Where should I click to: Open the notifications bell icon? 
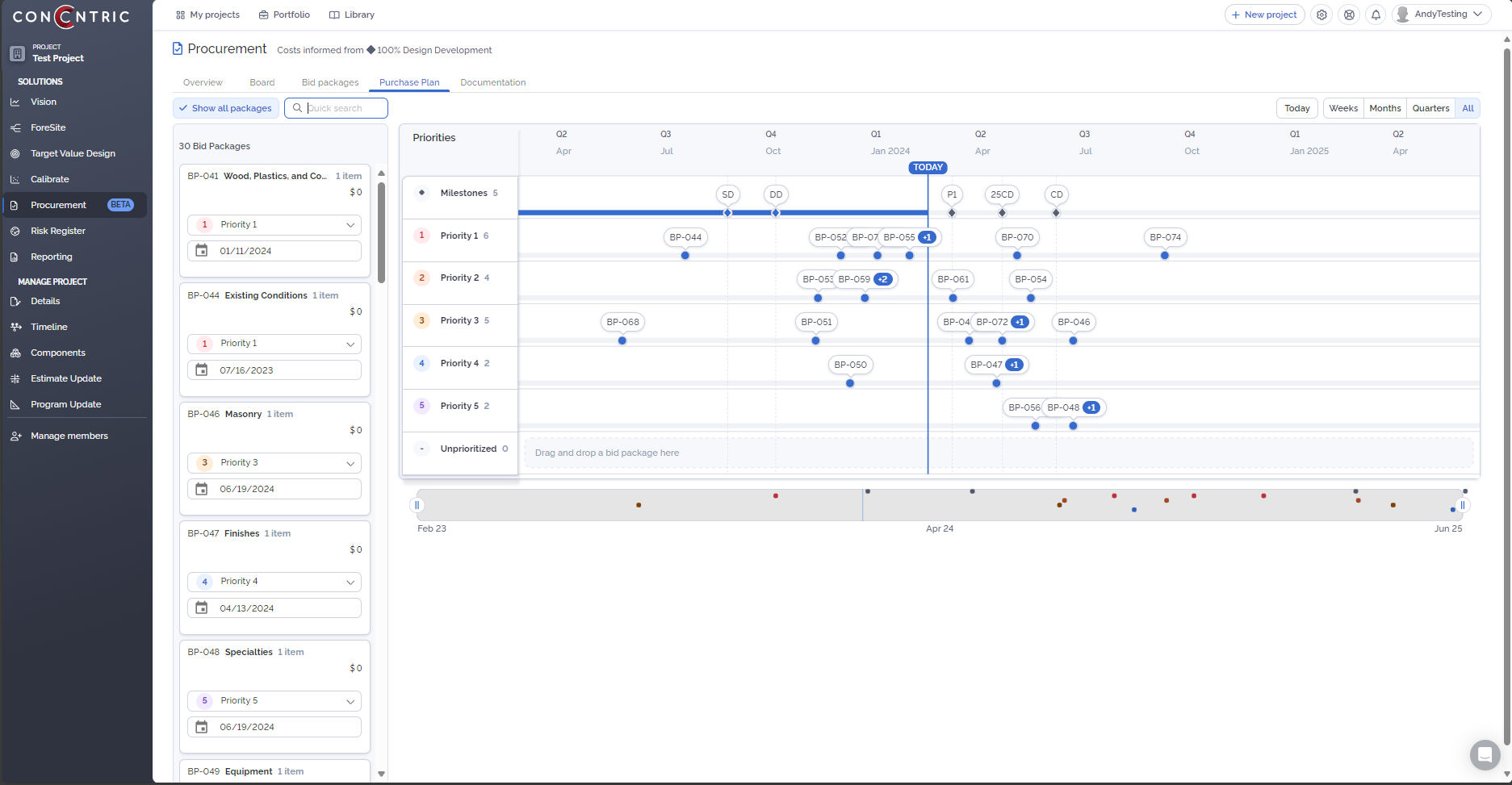(x=1376, y=15)
